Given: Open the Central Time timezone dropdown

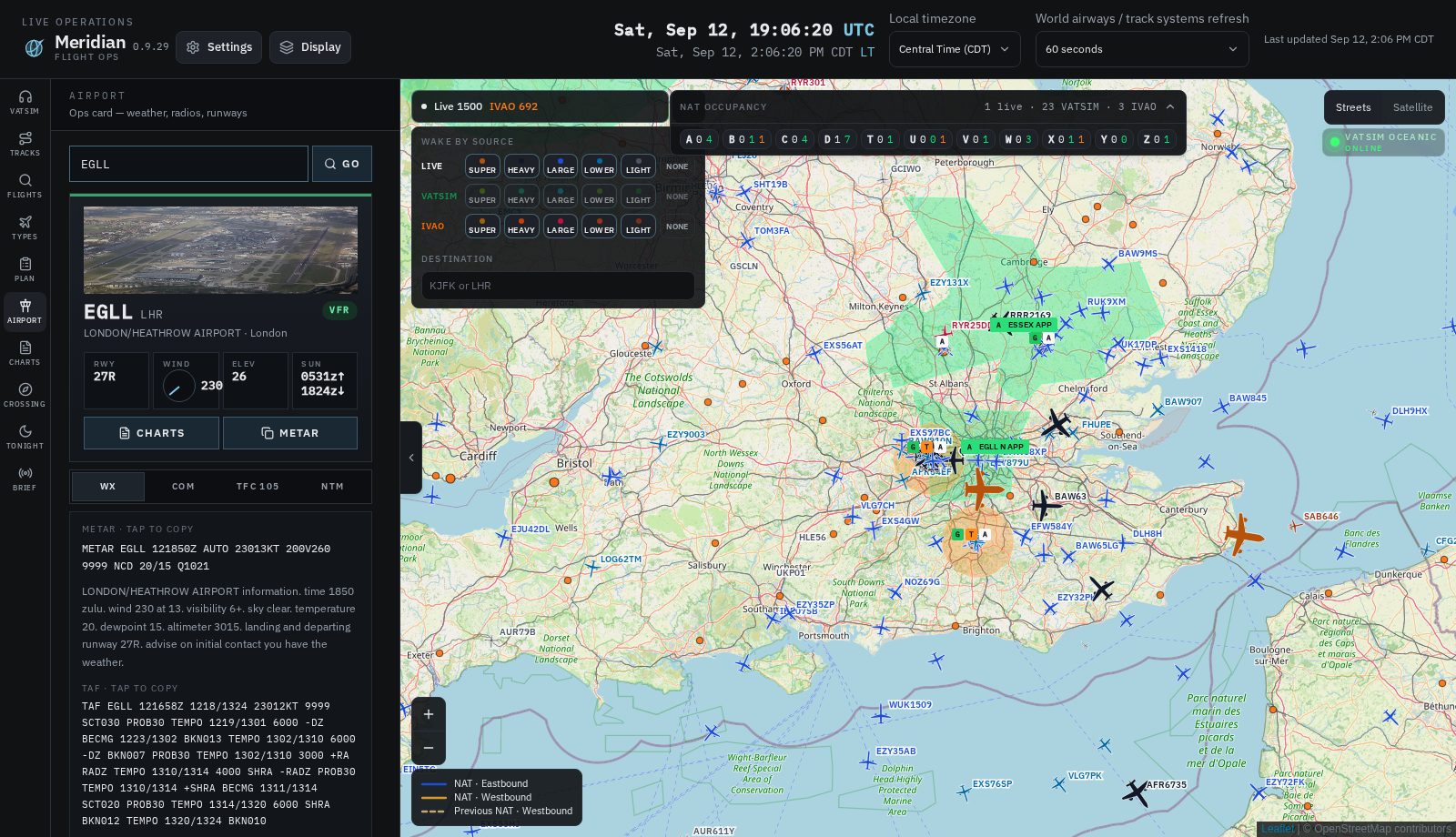Looking at the screenshot, I should pos(955,49).
